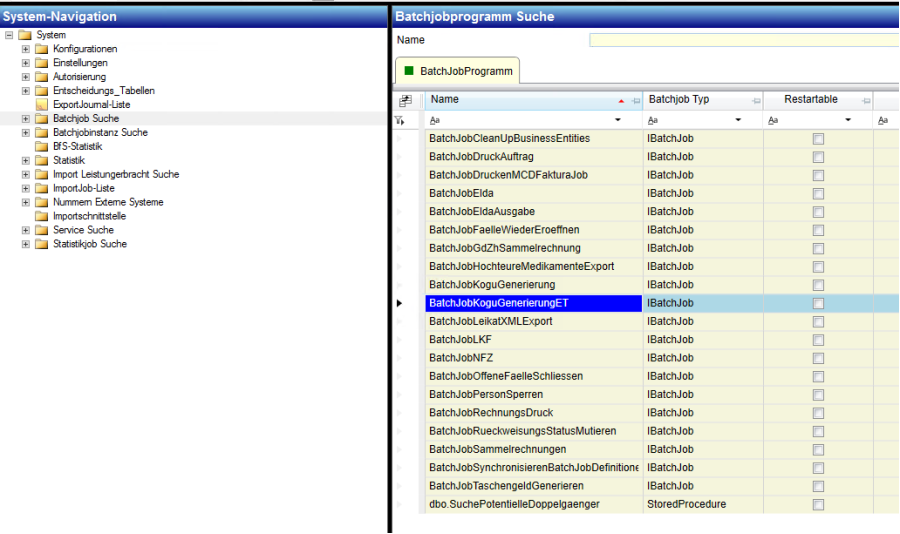Collapse the System root node
This screenshot has height=534, width=900.
pyautogui.click(x=9, y=35)
